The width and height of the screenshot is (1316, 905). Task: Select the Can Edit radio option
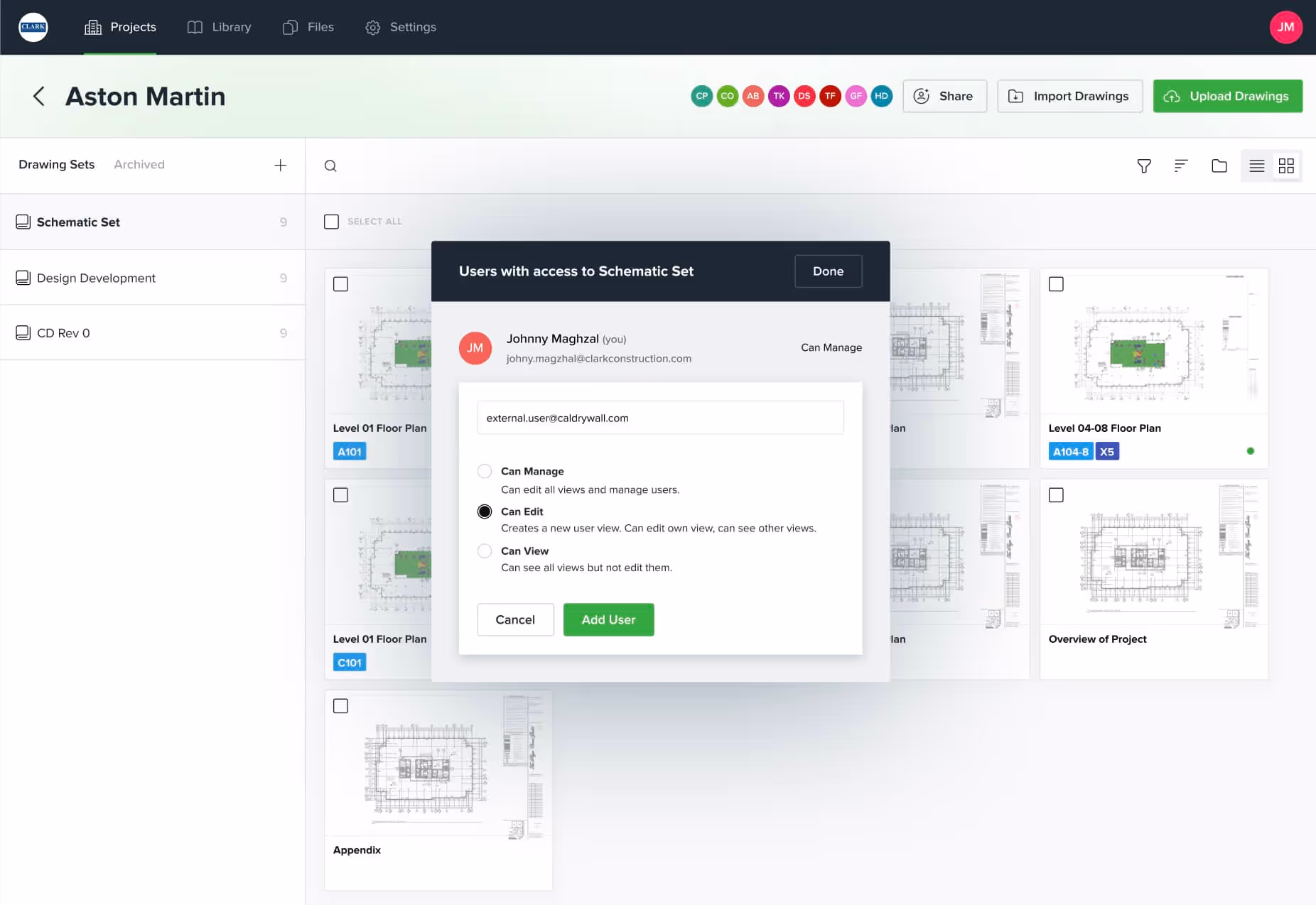pyautogui.click(x=485, y=511)
